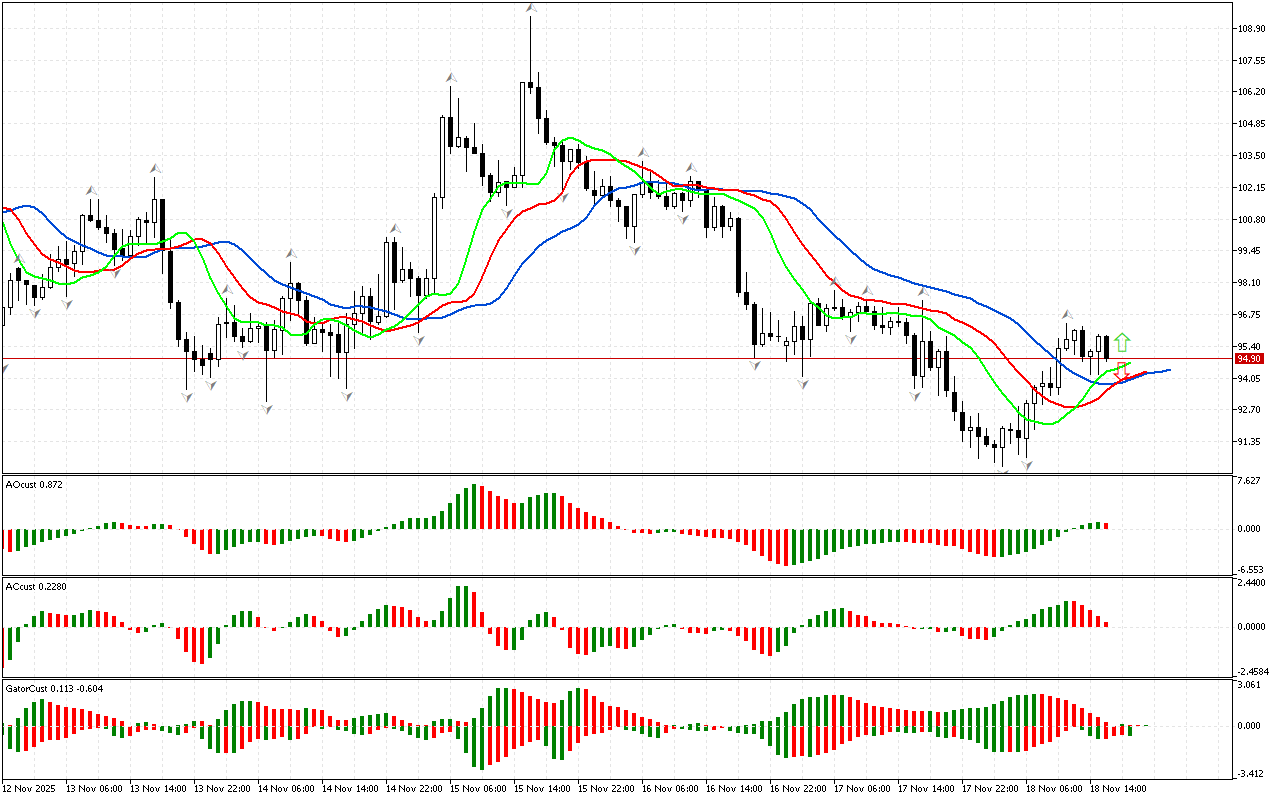Click the green up arrow signal
This screenshot has width=1280, height=800.
click(1123, 341)
